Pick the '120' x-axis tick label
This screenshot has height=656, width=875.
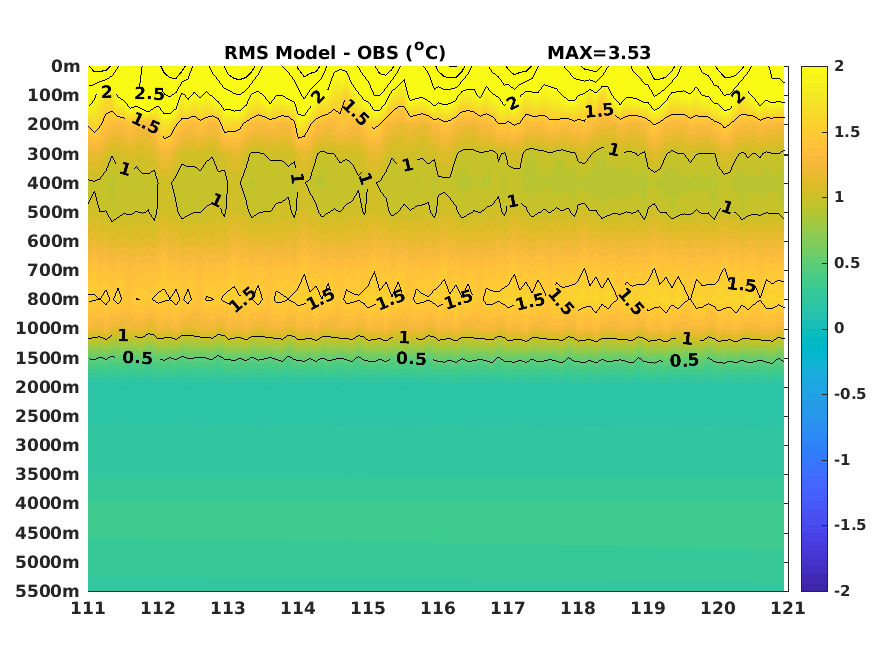pyautogui.click(x=718, y=608)
